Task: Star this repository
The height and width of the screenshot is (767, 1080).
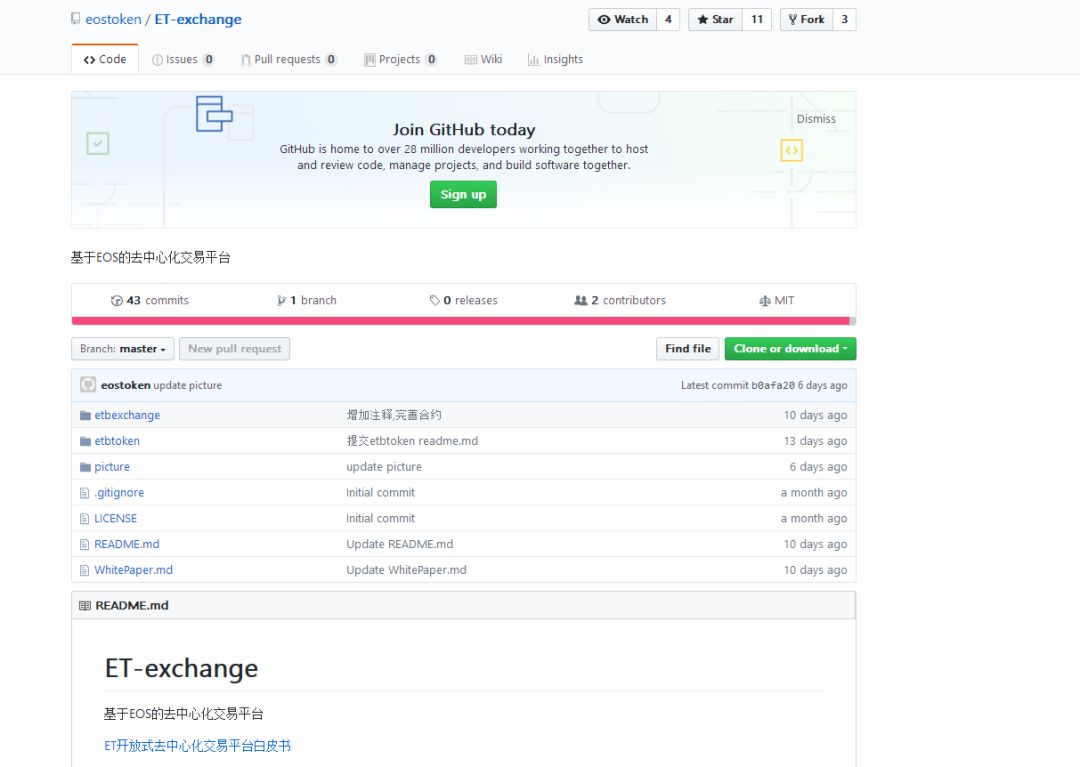Action: (715, 19)
